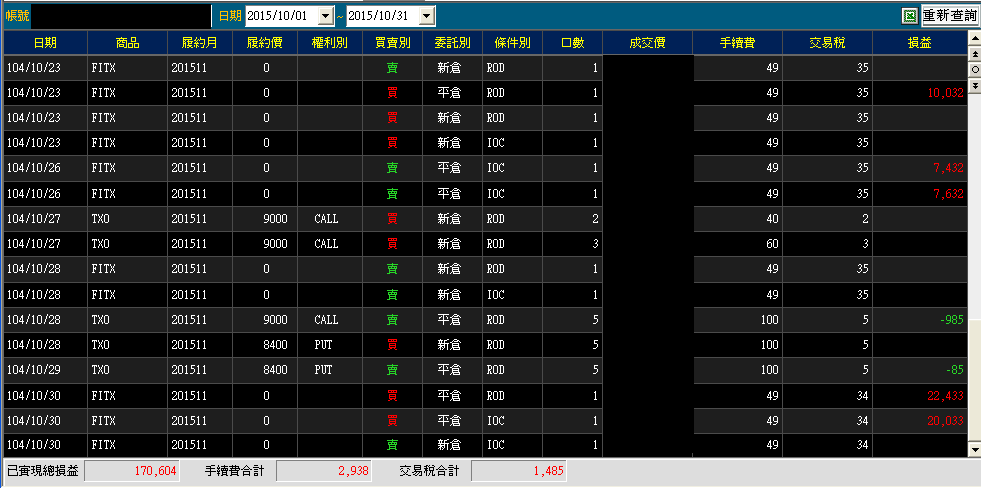The width and height of the screenshot is (981, 488).
Task: Click into the start date field 2015/10/01
Action: pyautogui.click(x=282, y=16)
